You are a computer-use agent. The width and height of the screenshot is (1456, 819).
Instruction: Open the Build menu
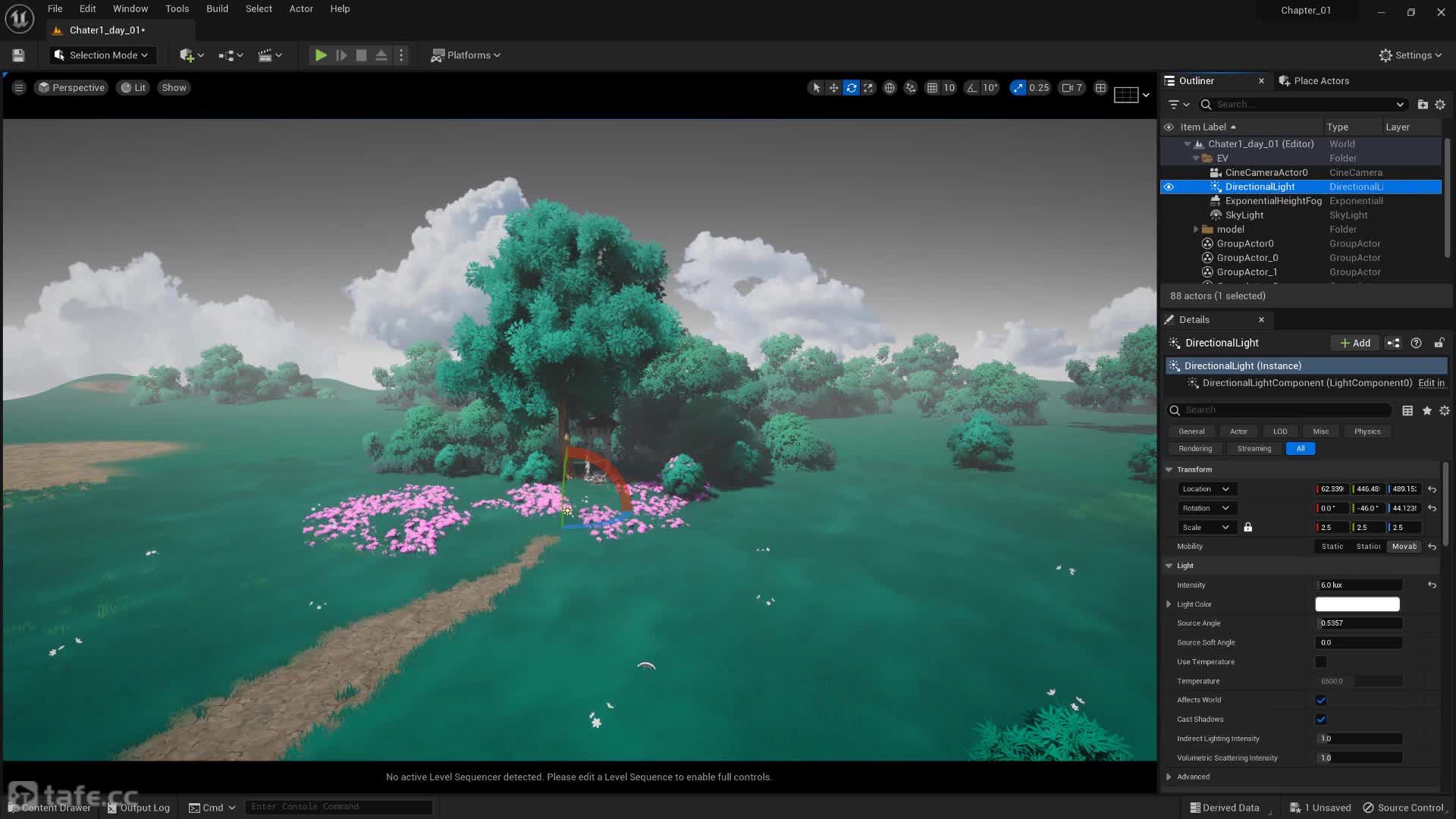217,9
